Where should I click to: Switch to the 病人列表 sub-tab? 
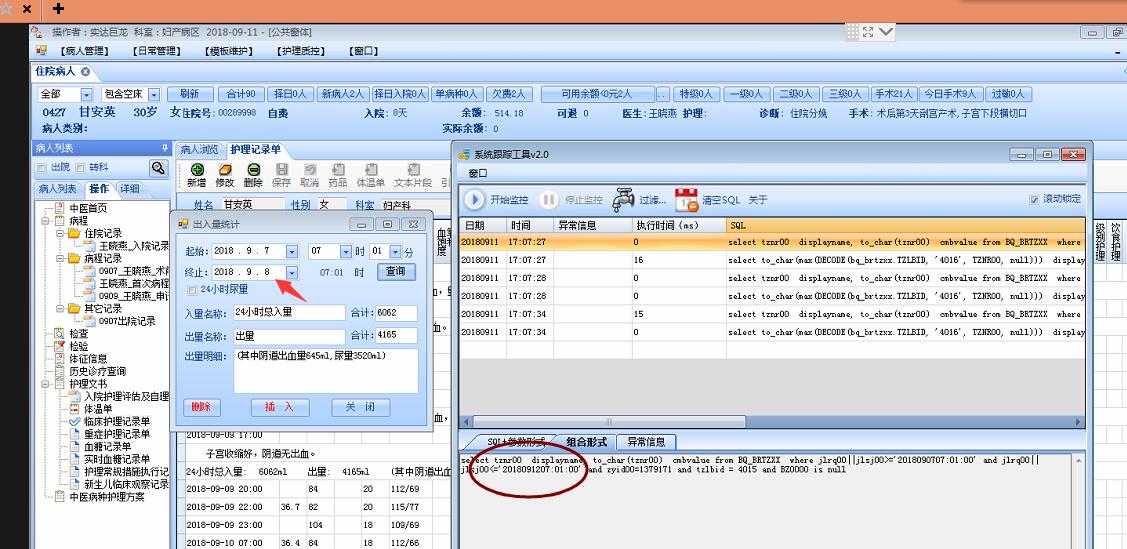tap(58, 189)
